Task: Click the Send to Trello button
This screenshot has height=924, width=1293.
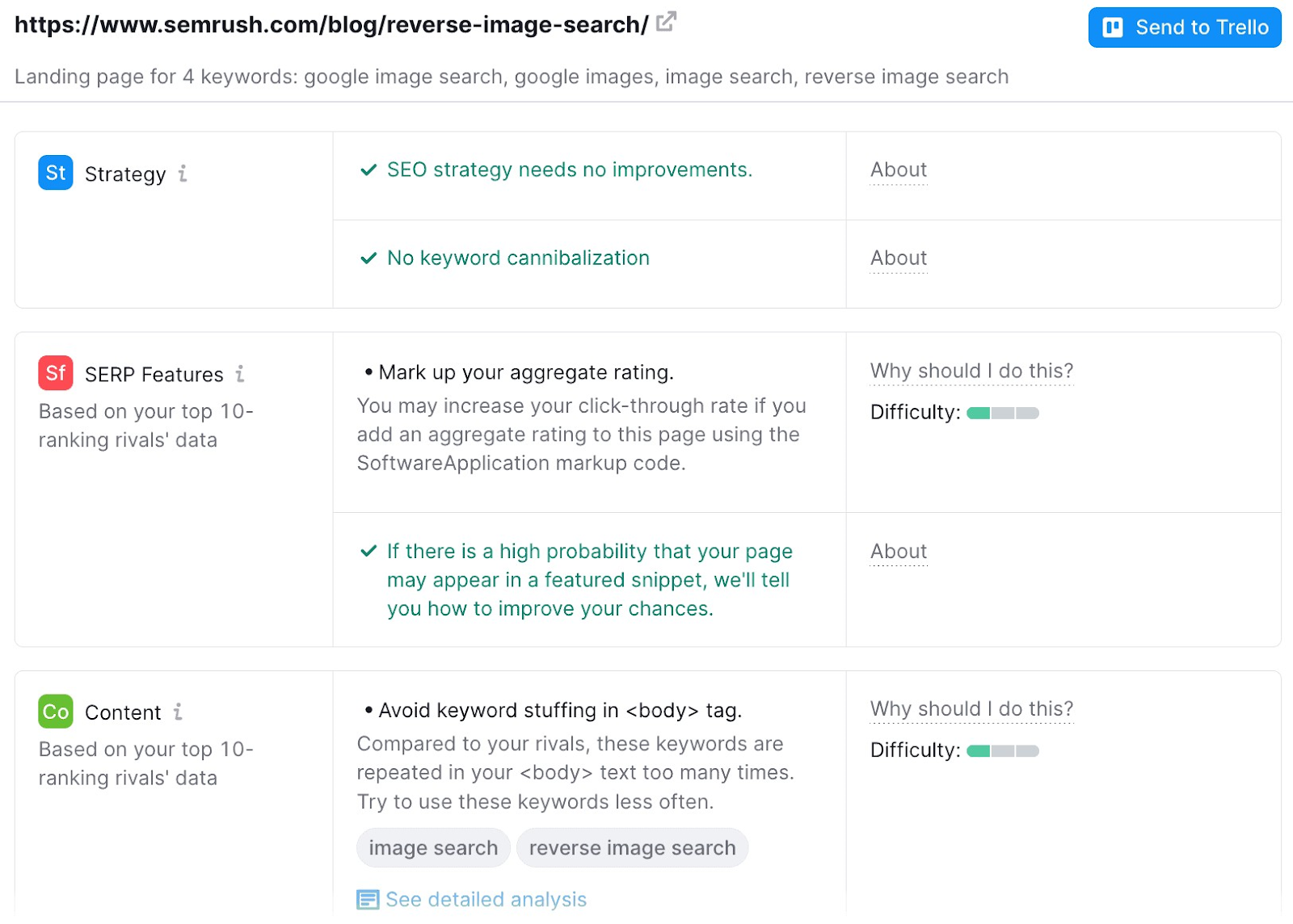Action: 1184,27
